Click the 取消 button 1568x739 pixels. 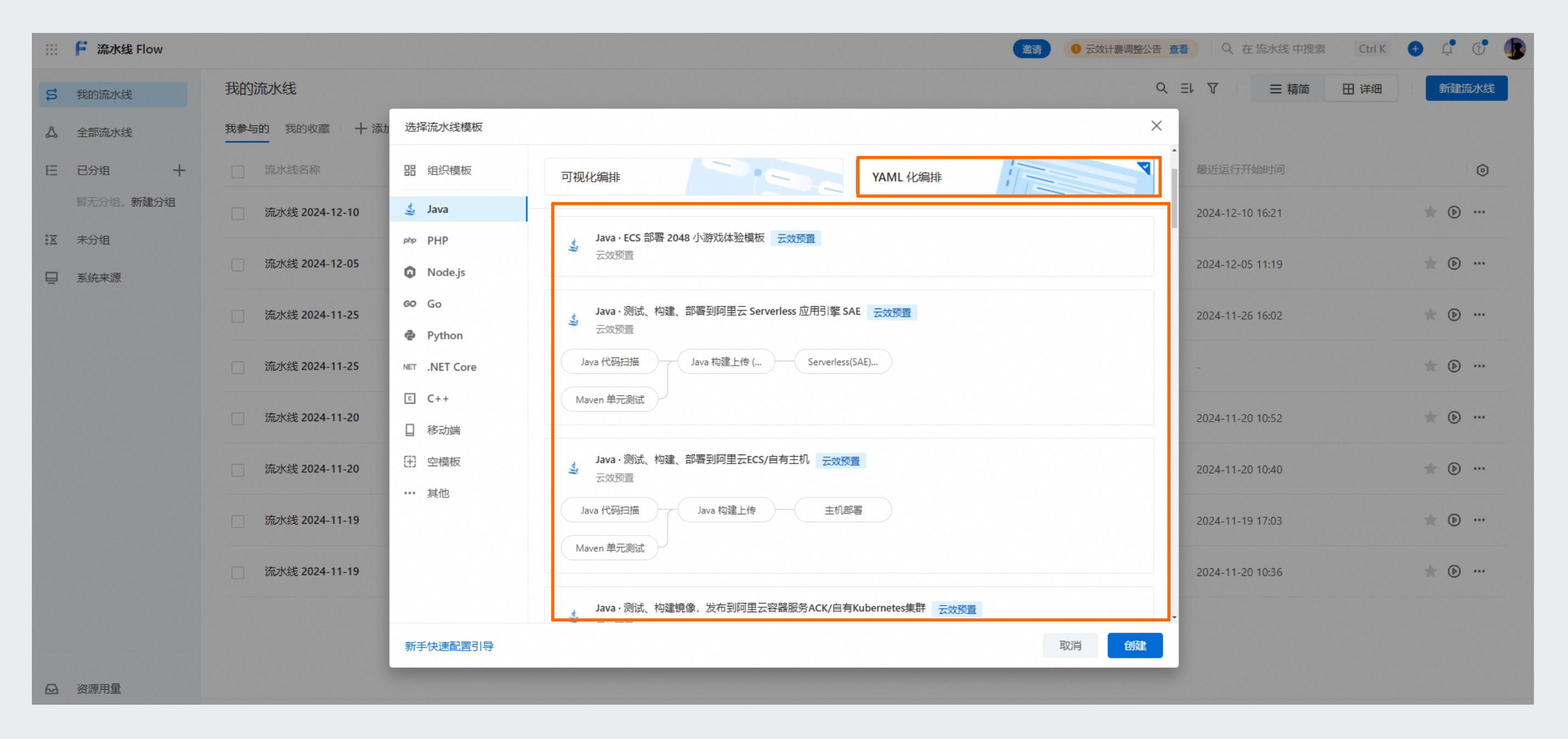click(1070, 645)
